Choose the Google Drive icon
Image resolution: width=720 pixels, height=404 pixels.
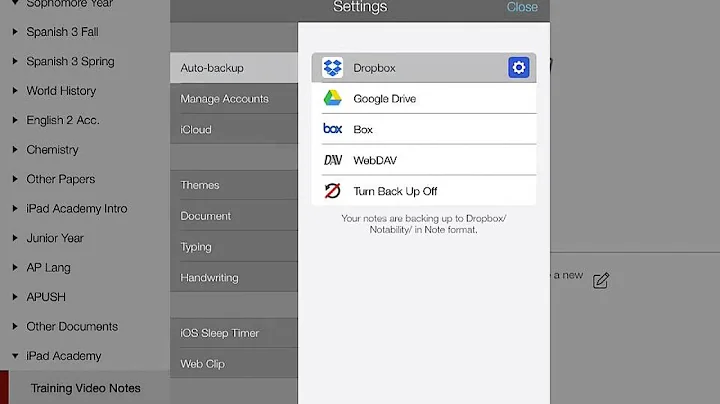(x=332, y=98)
